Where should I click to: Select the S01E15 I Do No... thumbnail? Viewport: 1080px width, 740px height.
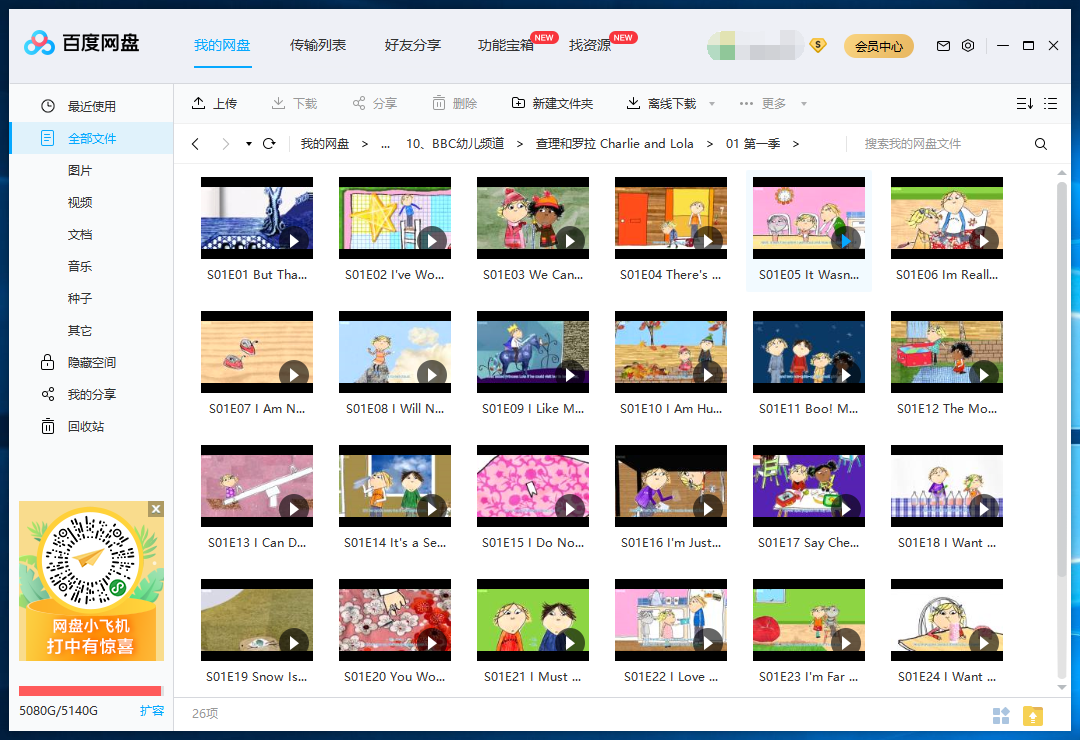(x=532, y=486)
